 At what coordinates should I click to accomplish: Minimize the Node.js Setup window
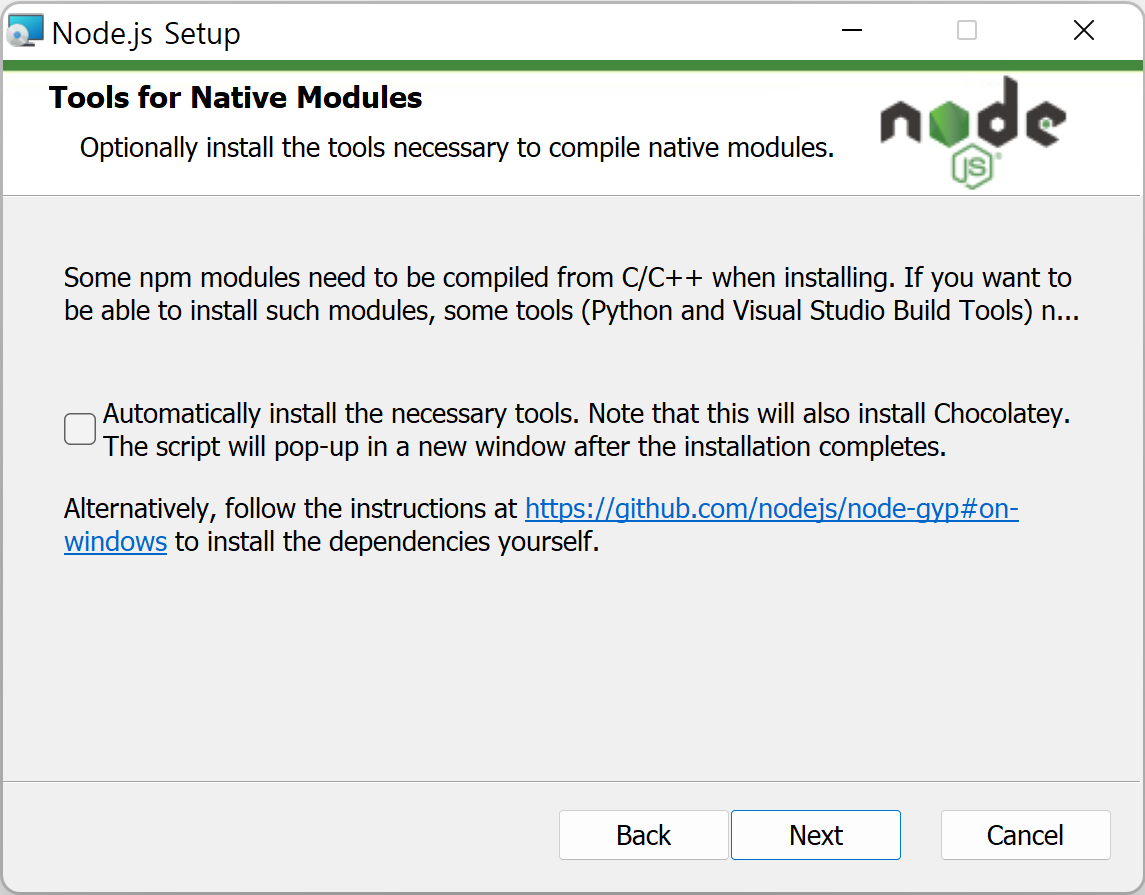click(851, 31)
